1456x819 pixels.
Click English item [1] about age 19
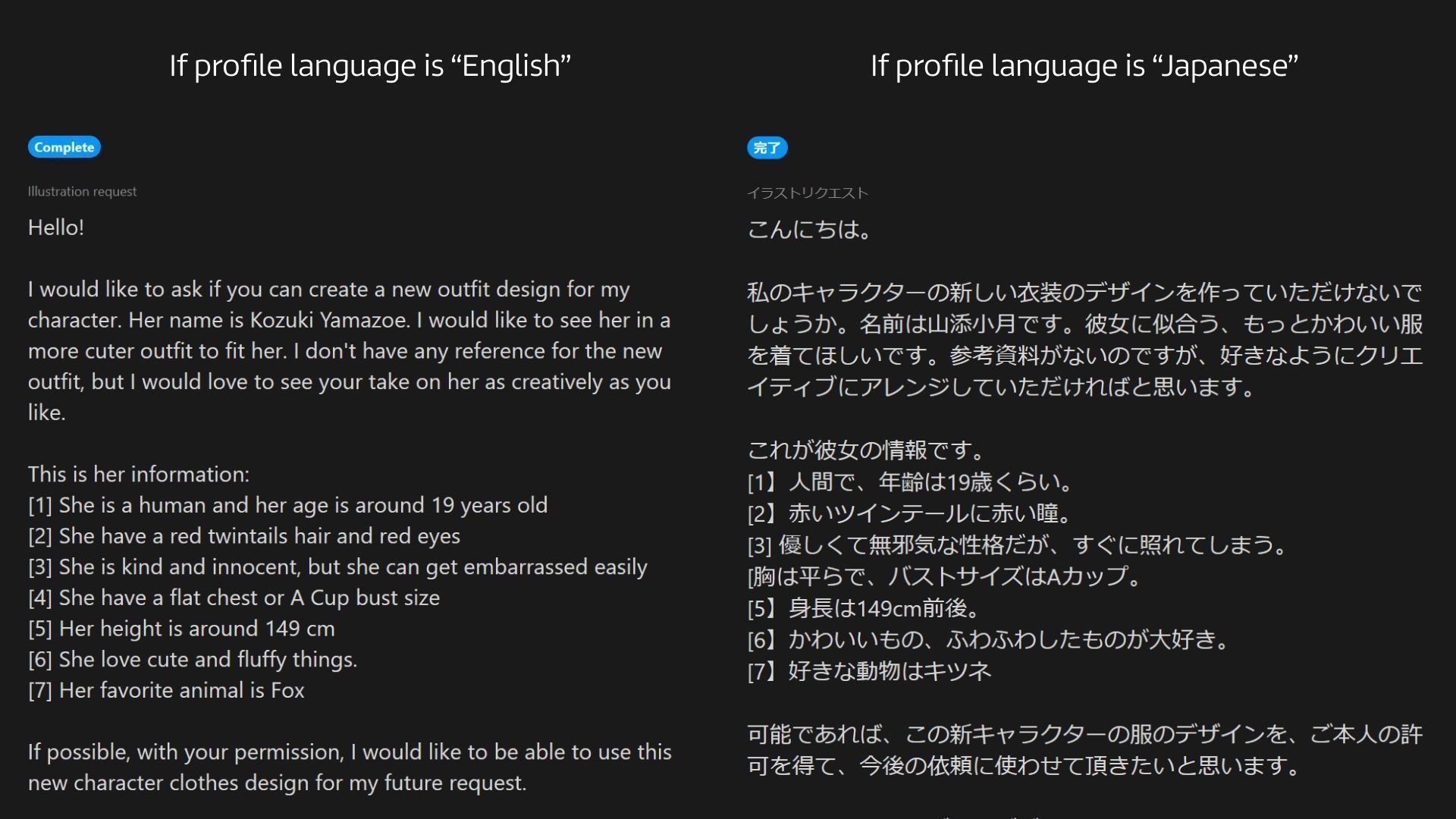tap(287, 505)
